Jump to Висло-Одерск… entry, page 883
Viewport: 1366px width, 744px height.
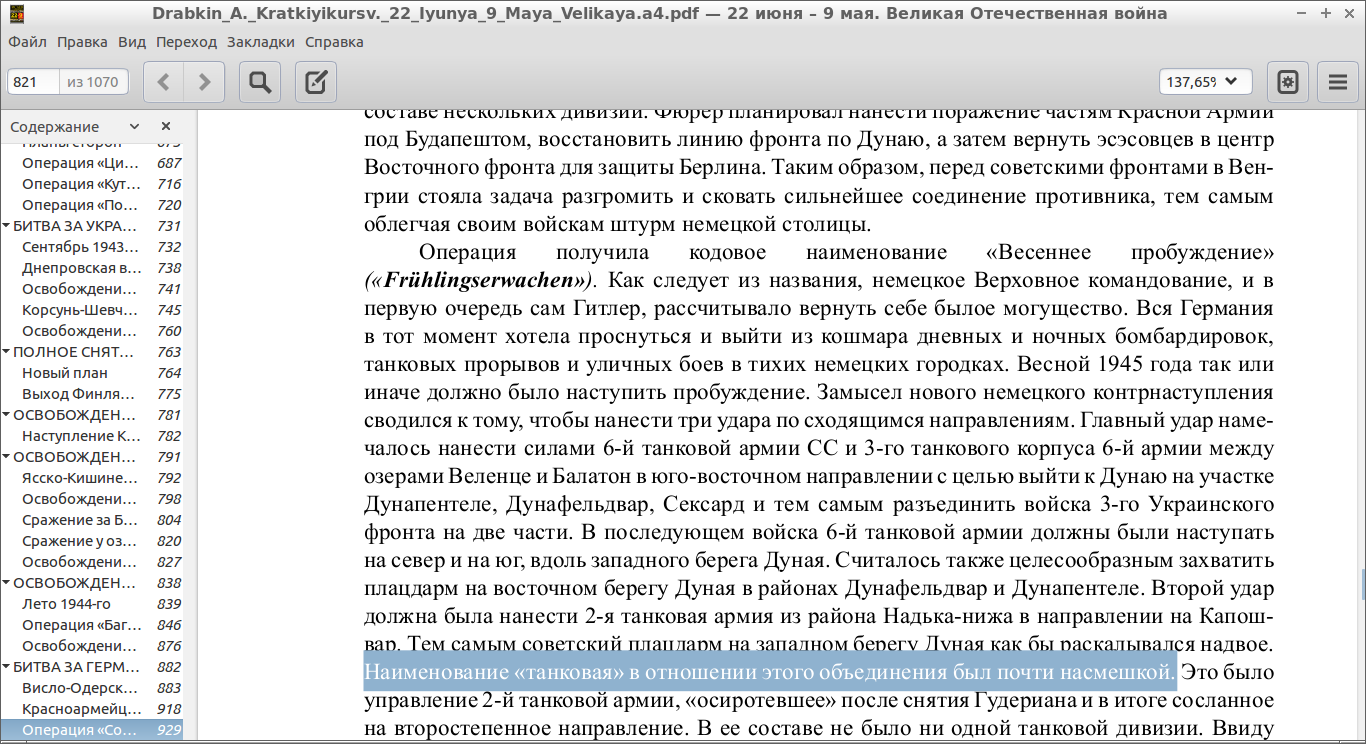tap(80, 688)
